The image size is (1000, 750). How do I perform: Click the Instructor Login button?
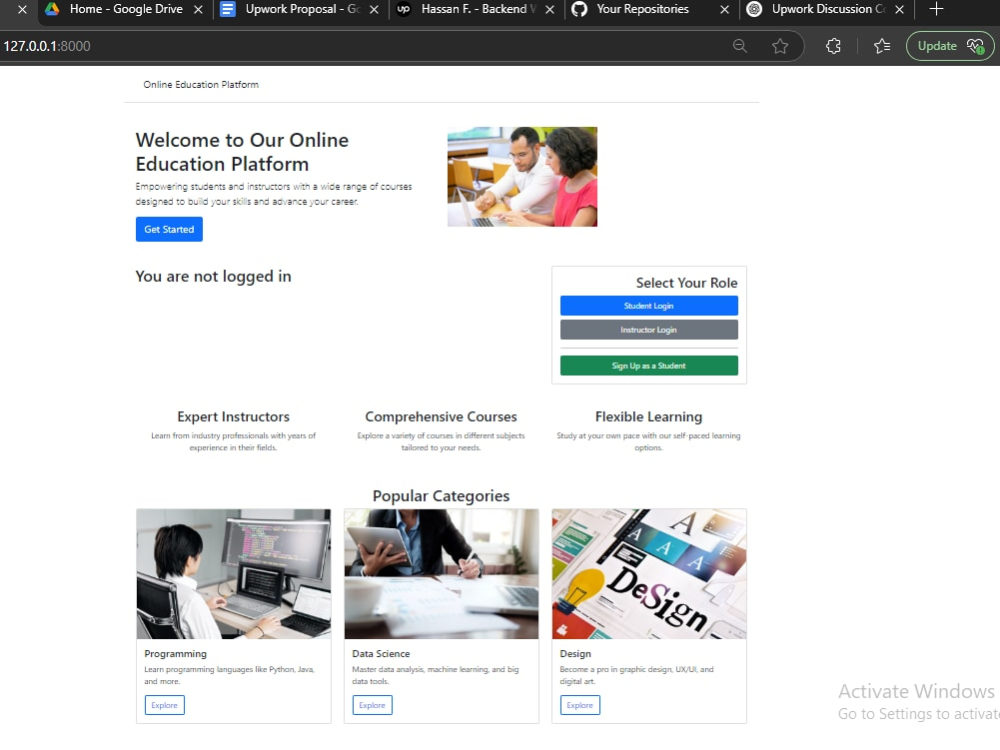click(x=649, y=330)
